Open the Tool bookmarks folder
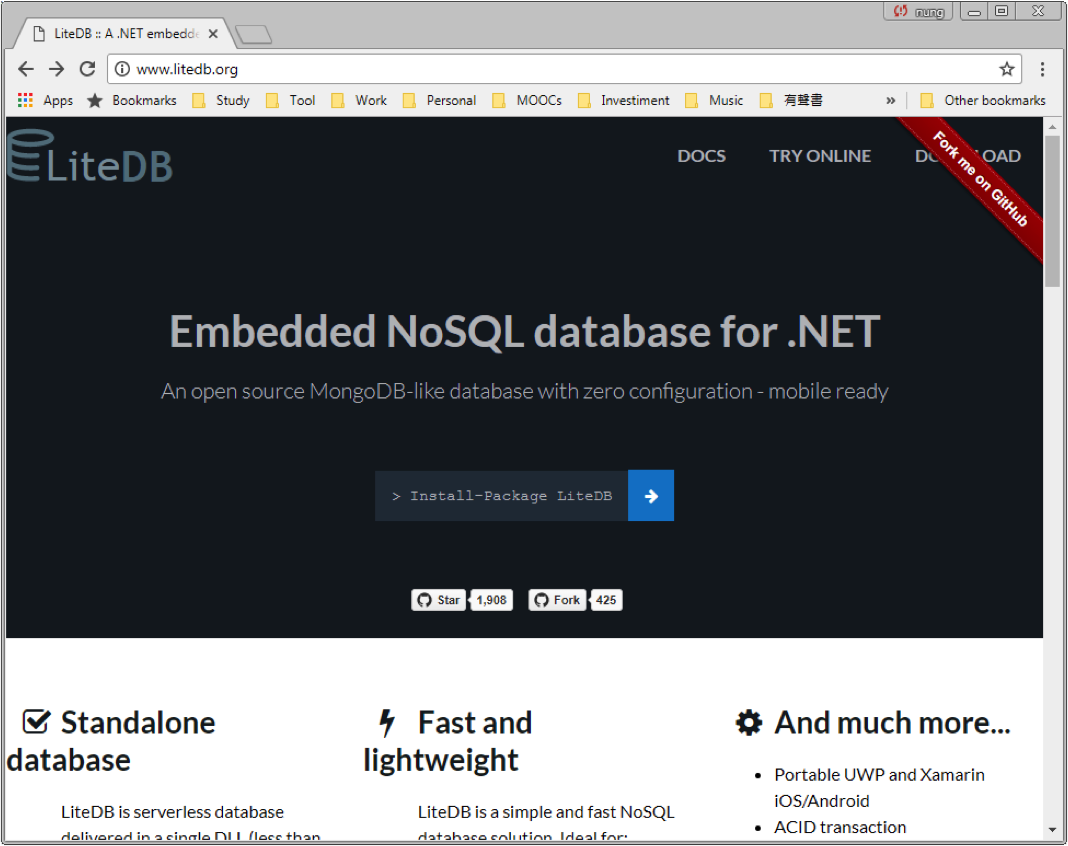Screen dimensions: 1068x846 [291, 101]
